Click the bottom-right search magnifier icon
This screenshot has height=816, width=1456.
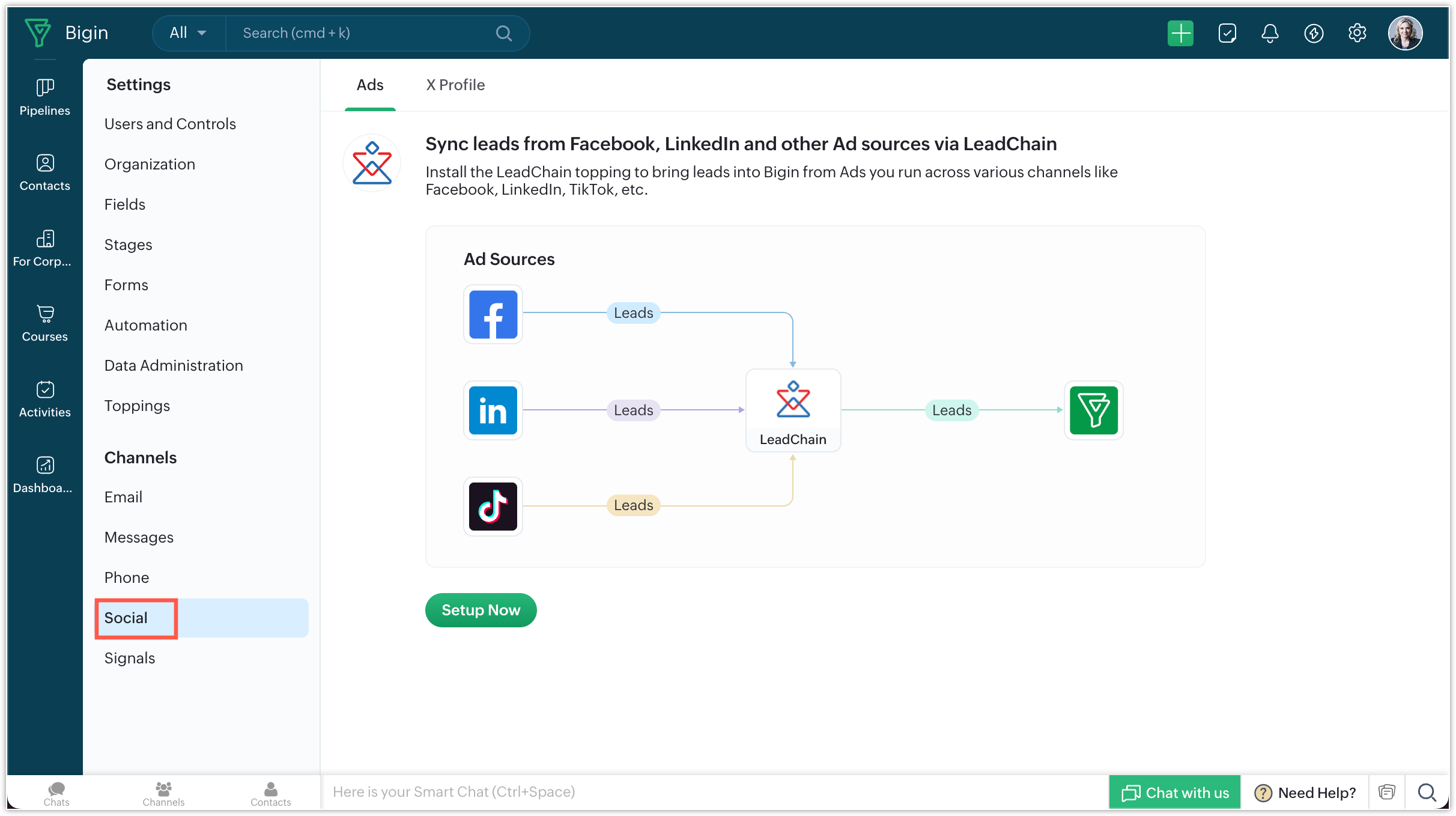click(x=1427, y=793)
